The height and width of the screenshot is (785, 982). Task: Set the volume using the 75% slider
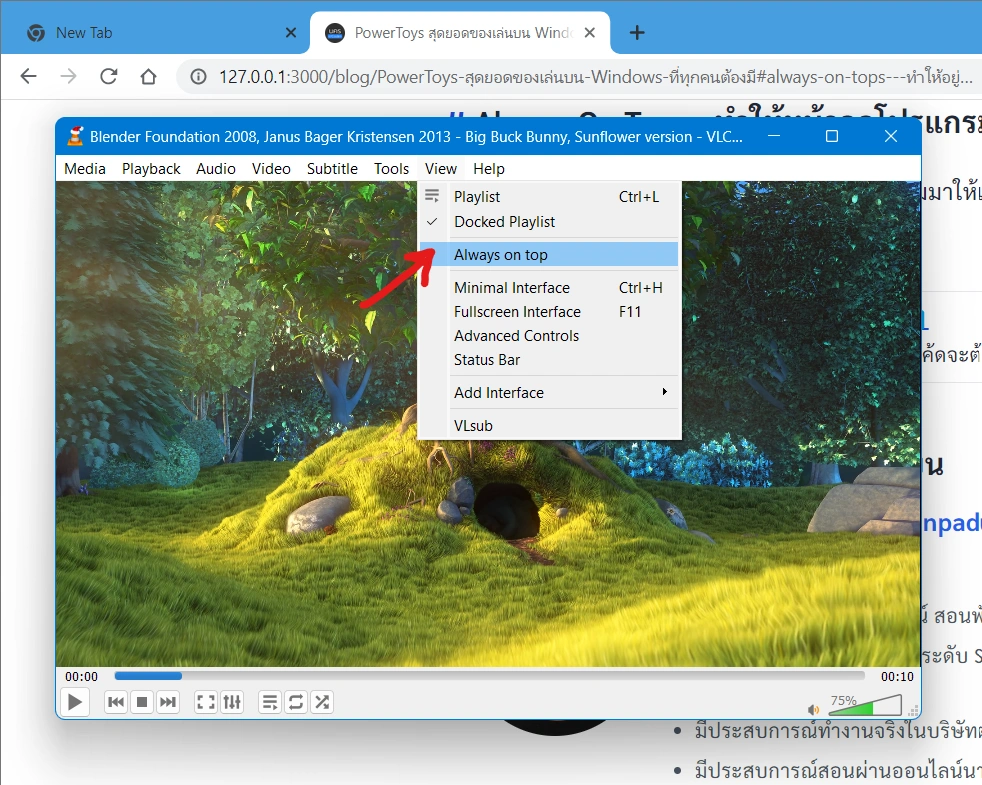pos(865,705)
